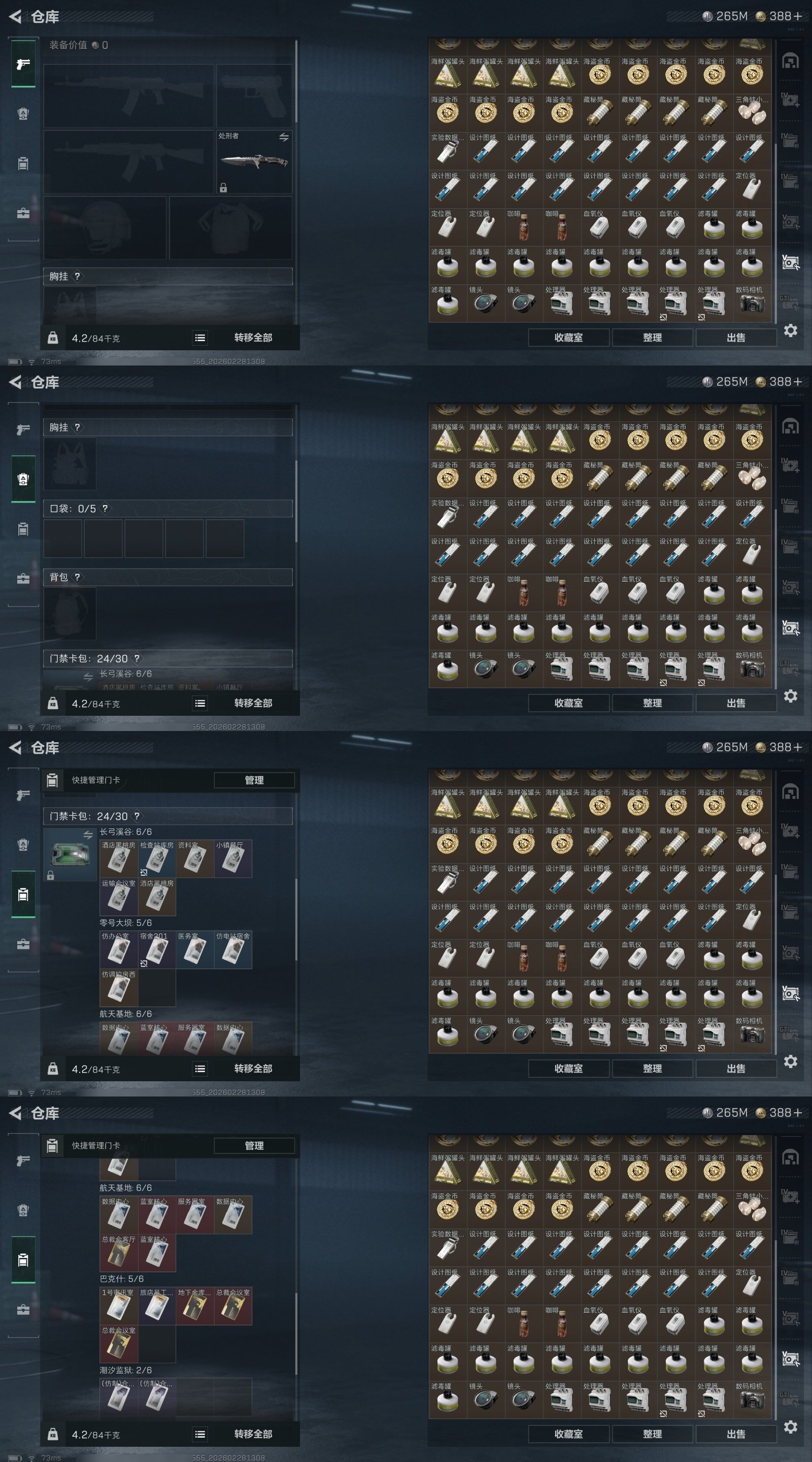Select the 处刑者 knife in the melee slot
Viewport: 812px width, 1462px height.
[x=254, y=162]
